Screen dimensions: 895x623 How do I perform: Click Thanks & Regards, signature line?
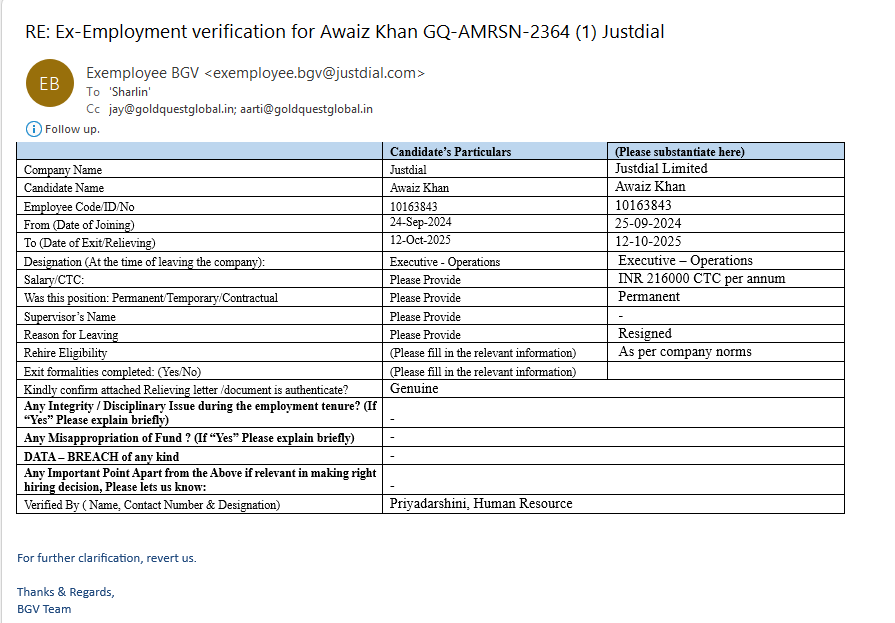coord(66,592)
